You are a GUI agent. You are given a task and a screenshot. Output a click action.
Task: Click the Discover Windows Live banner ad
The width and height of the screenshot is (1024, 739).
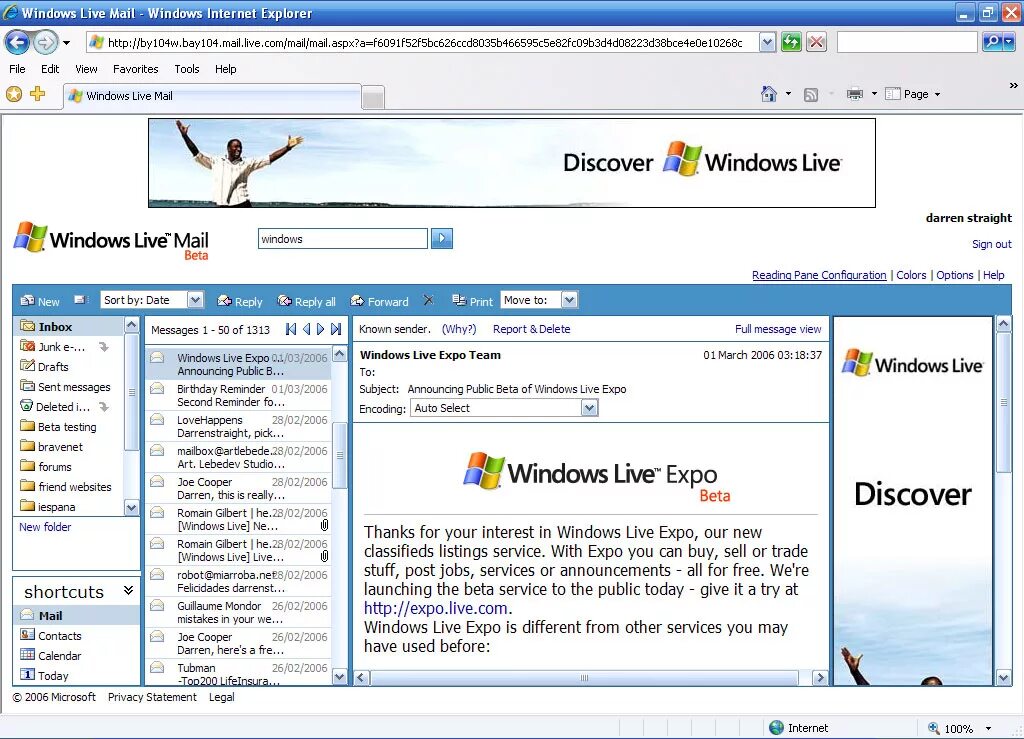coord(511,163)
